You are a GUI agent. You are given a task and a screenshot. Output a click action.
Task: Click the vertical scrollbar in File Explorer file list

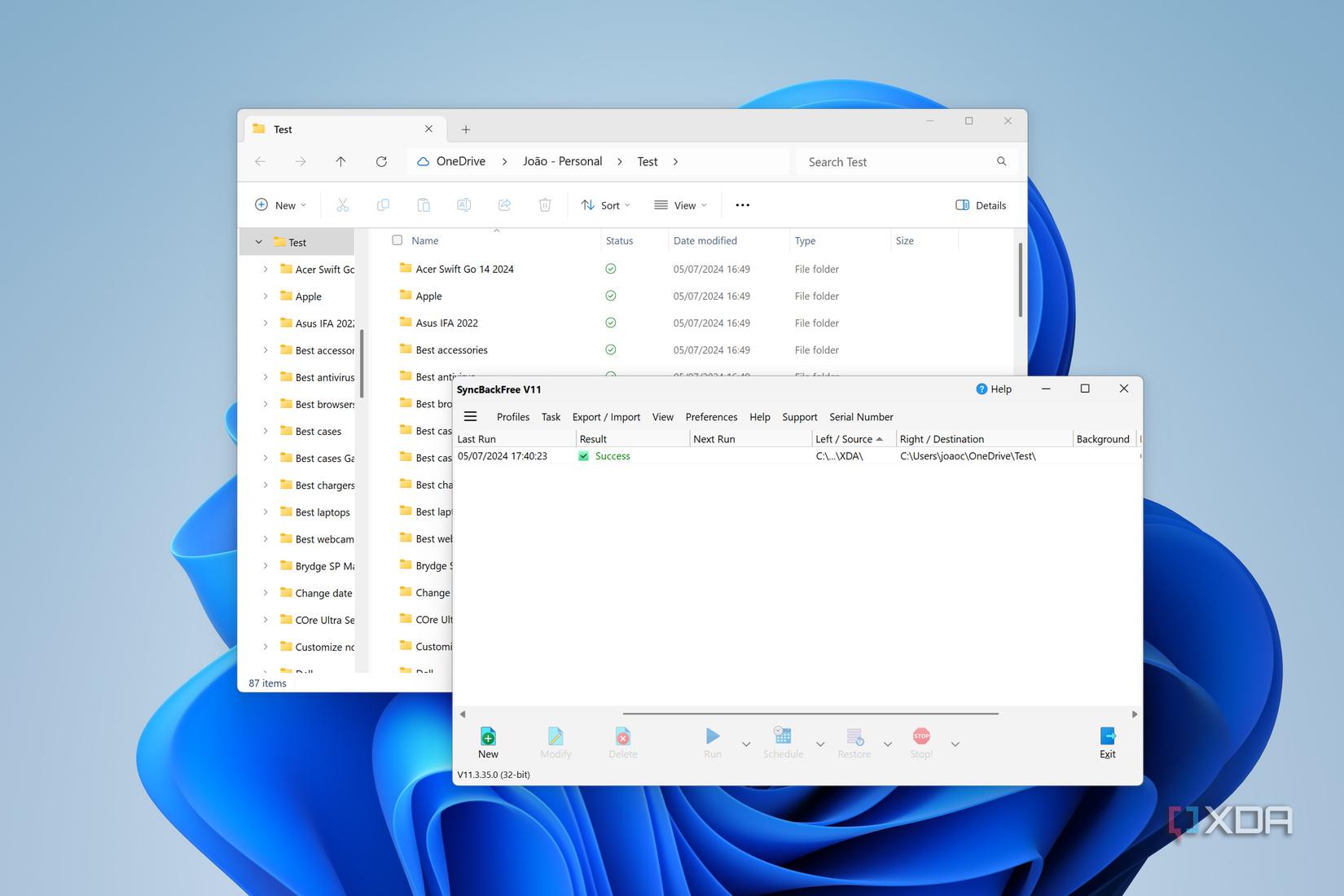click(x=1020, y=279)
